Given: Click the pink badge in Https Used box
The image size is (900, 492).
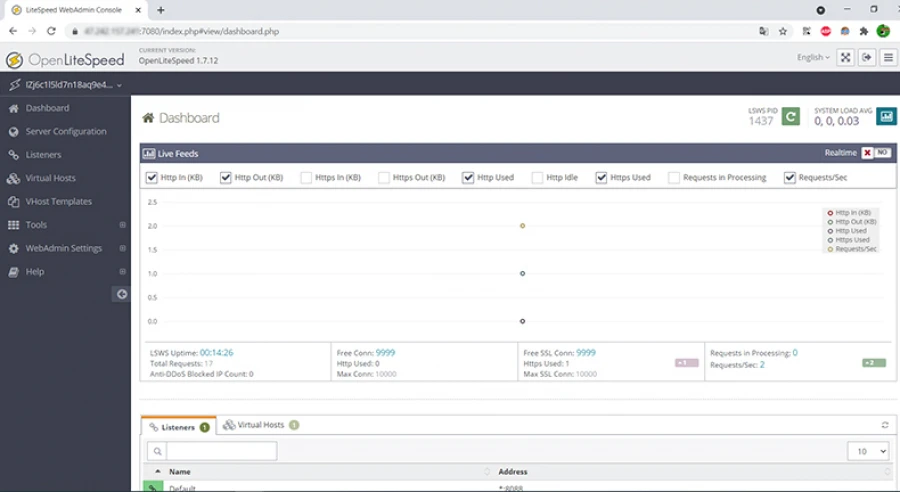Looking at the screenshot, I should coord(686,363).
